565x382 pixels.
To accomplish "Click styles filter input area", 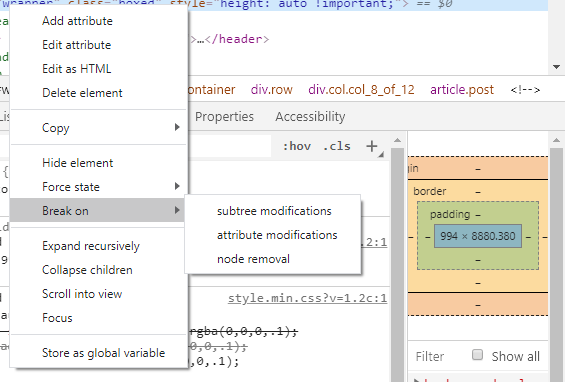I will click(229, 146).
